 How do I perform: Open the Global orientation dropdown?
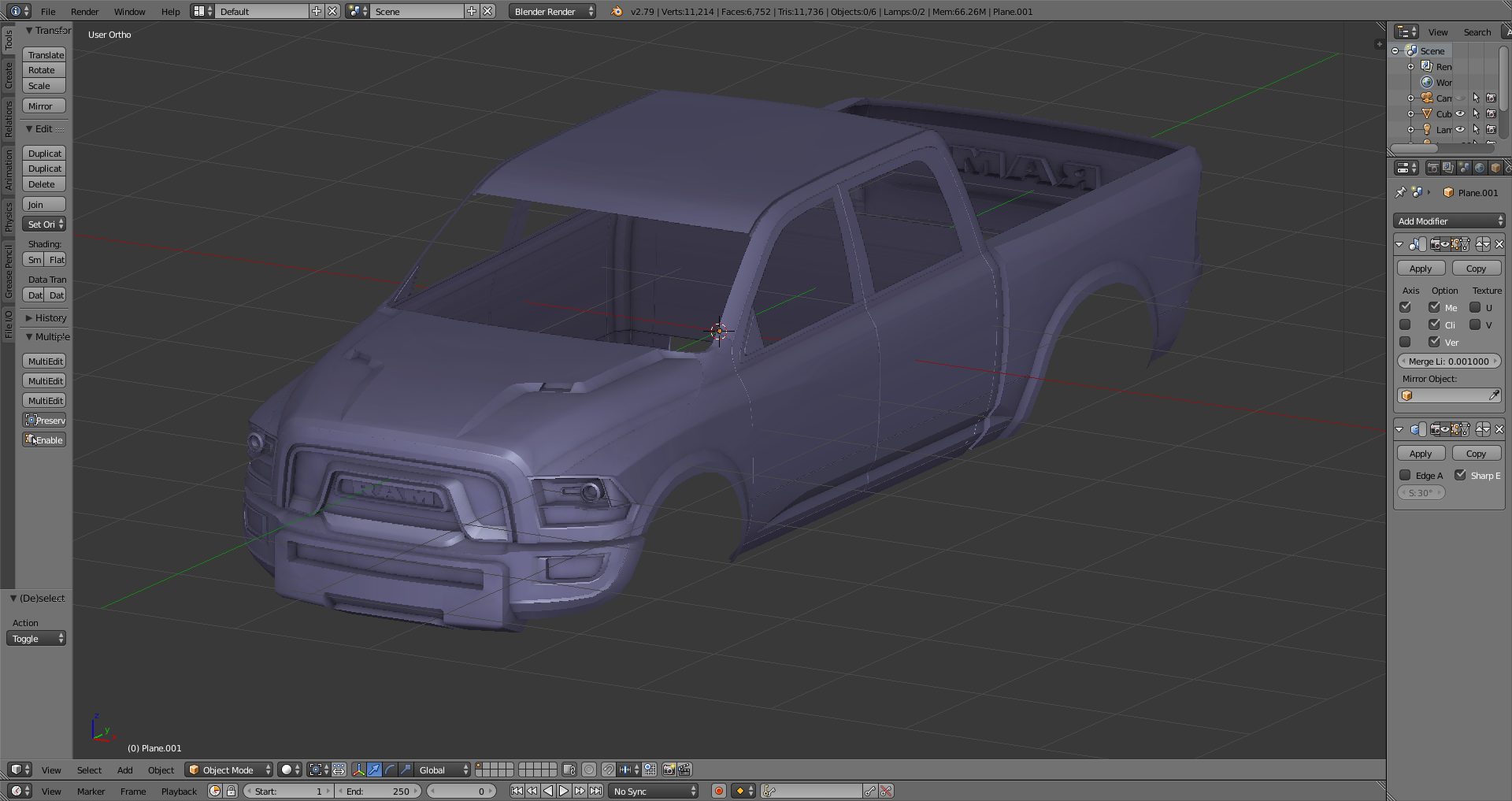pyautogui.click(x=443, y=769)
